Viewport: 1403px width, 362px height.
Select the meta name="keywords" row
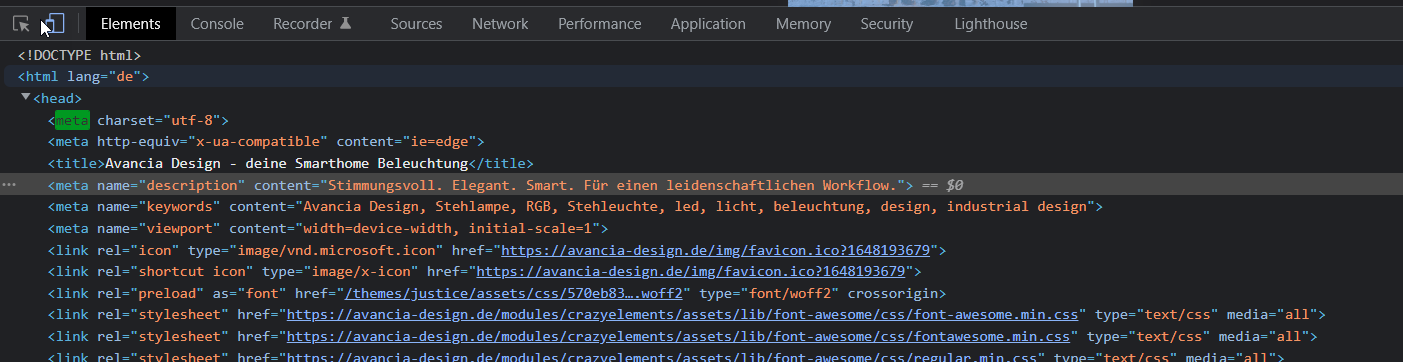pos(575,207)
